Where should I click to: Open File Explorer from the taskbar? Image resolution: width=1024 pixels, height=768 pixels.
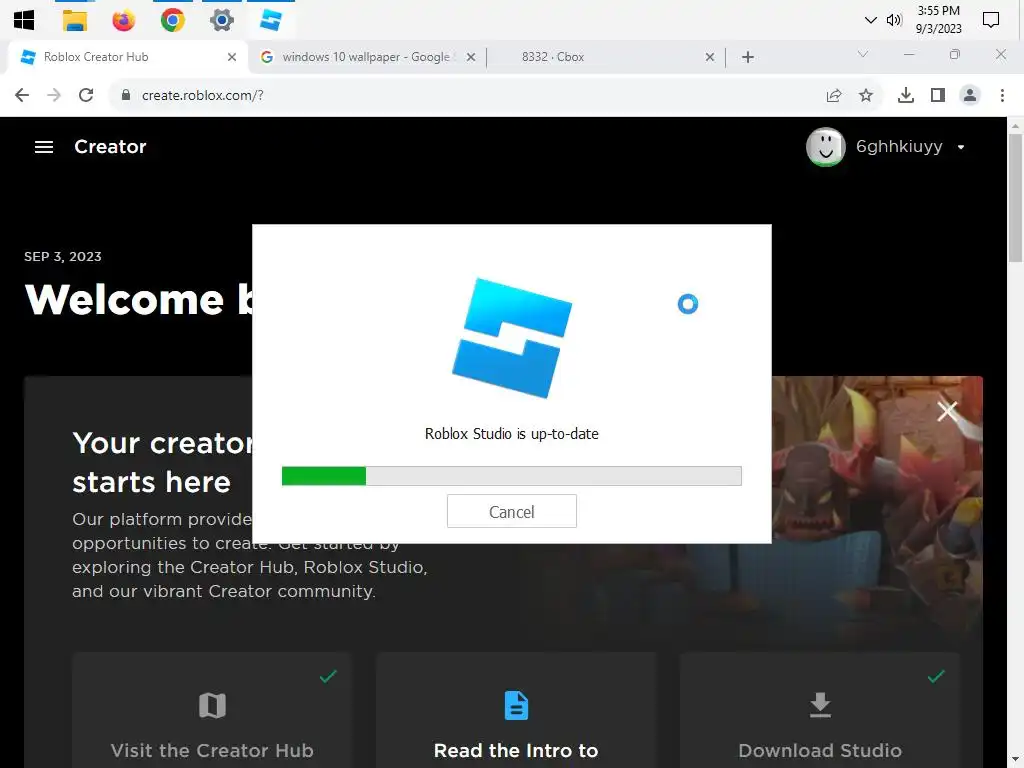pos(74,20)
